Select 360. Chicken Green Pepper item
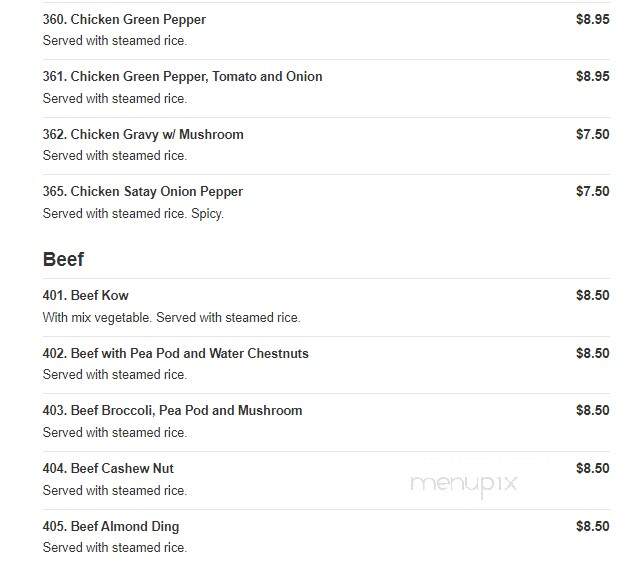Image resolution: width=643 pixels, height=566 pixels. pos(124,19)
